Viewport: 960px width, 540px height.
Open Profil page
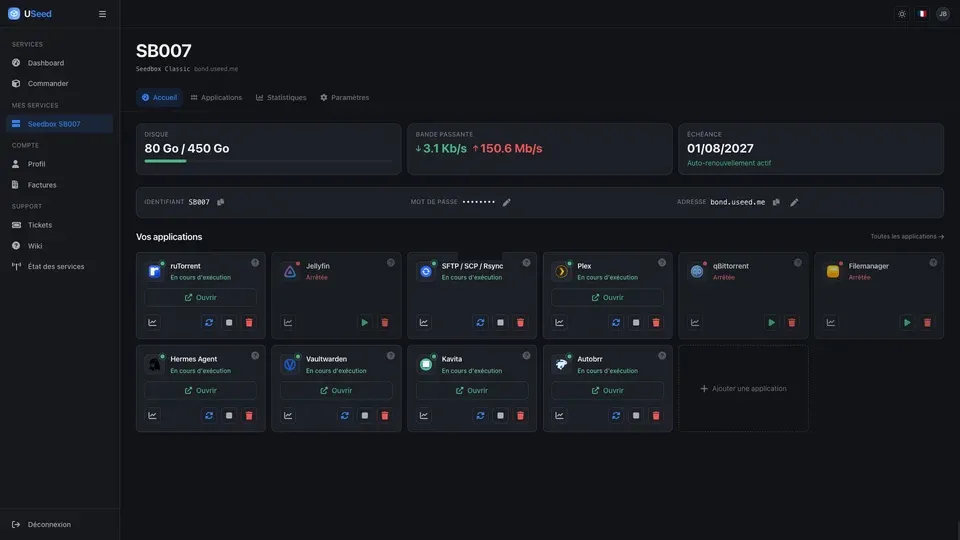[59, 164]
